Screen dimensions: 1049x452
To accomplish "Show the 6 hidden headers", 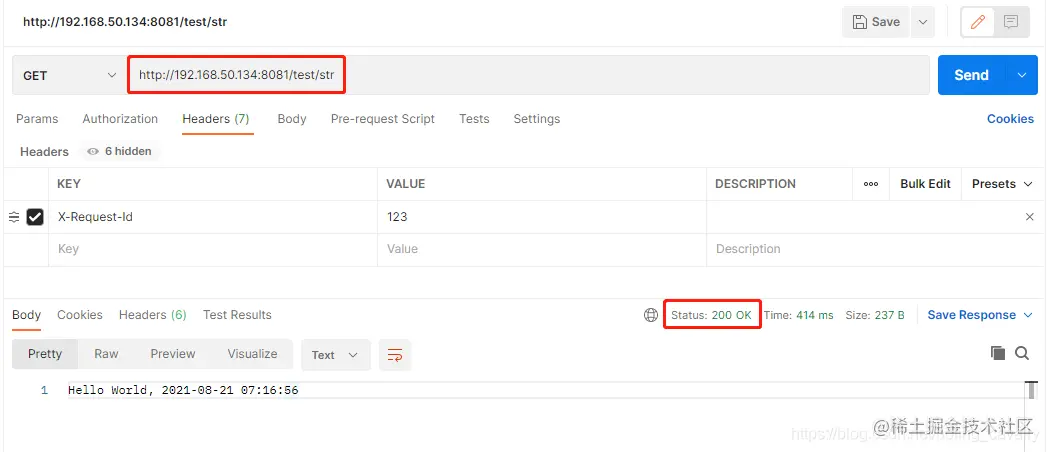I will (x=120, y=152).
